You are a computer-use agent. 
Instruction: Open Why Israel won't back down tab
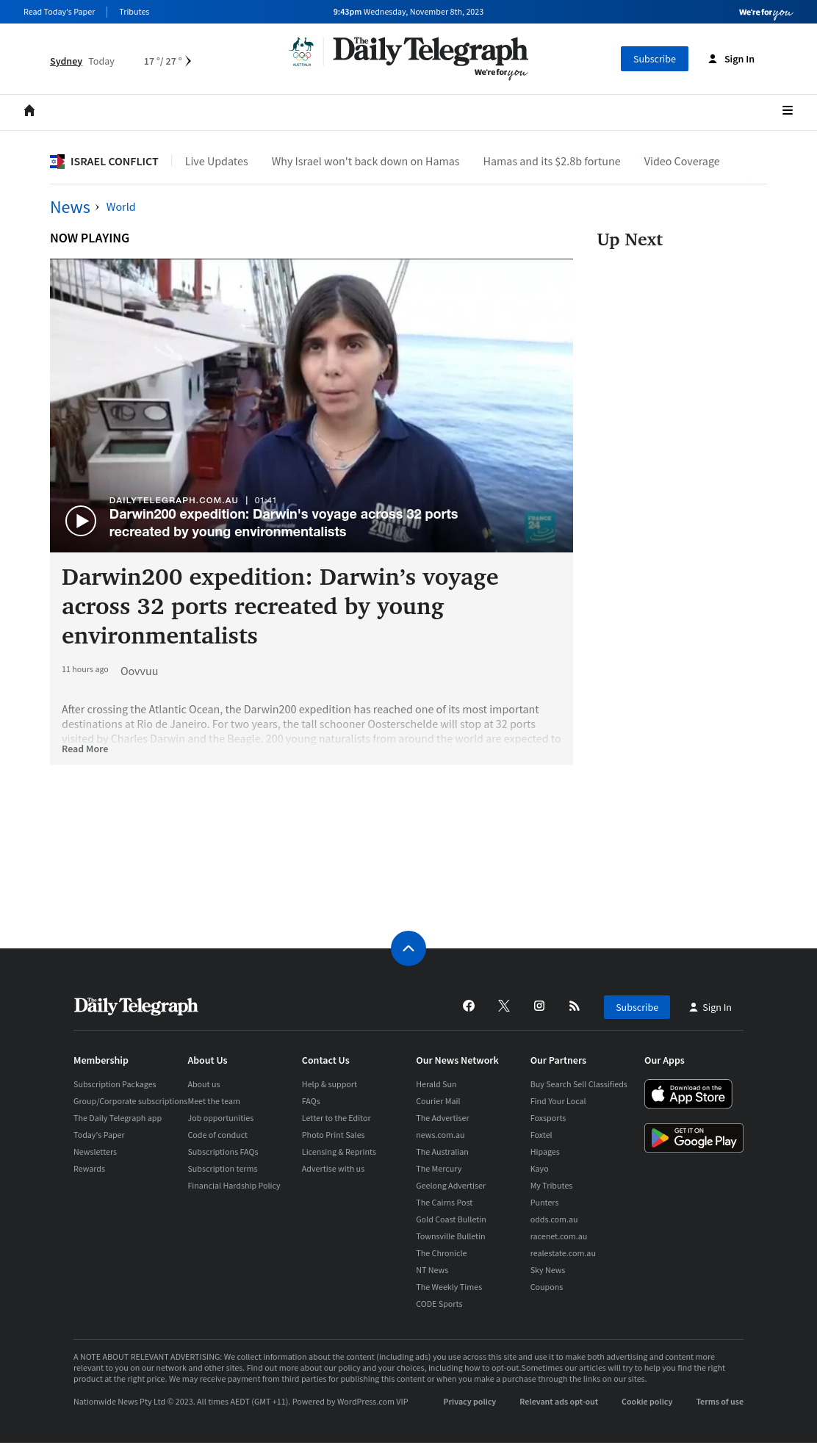[x=366, y=162]
